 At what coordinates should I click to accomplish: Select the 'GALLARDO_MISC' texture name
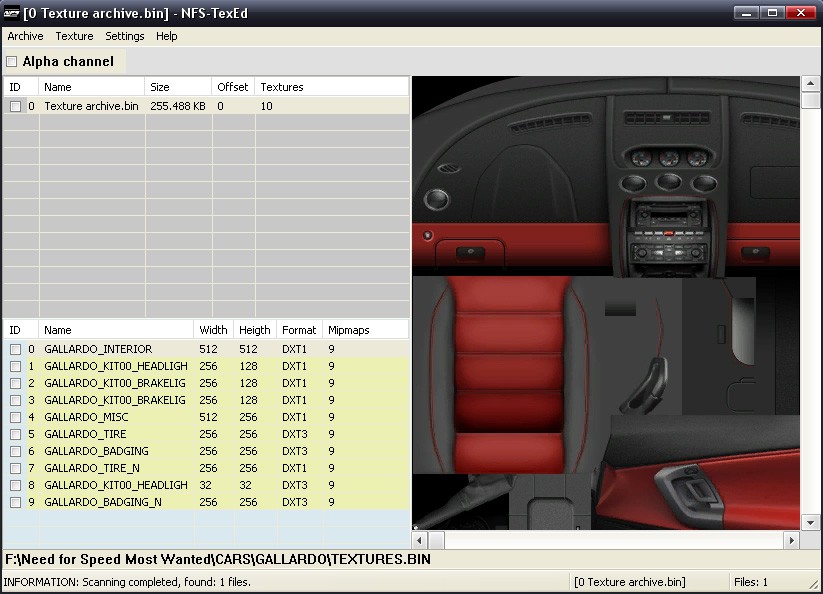tap(86, 417)
